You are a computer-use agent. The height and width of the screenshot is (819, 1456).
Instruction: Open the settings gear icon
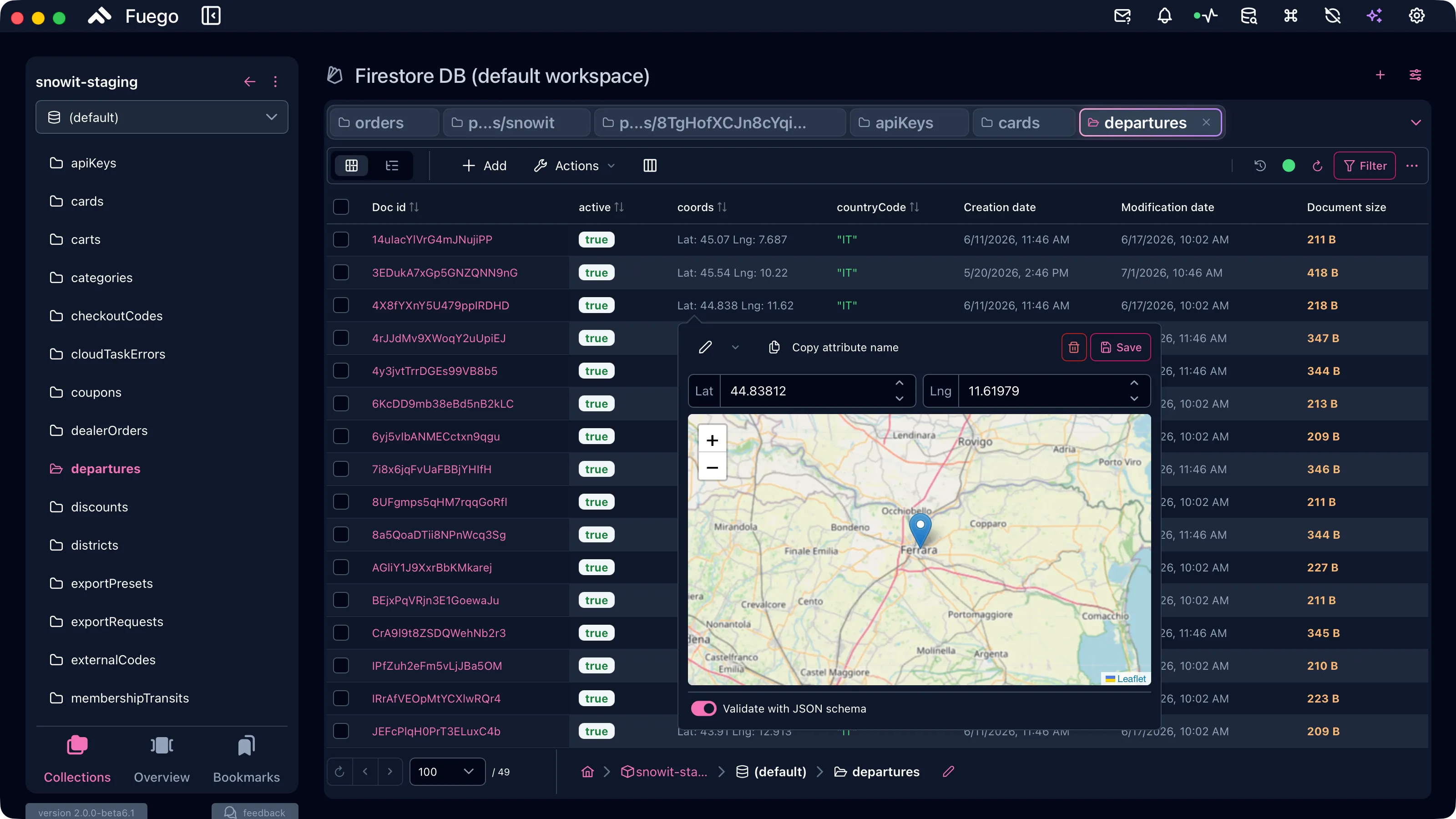click(x=1416, y=16)
